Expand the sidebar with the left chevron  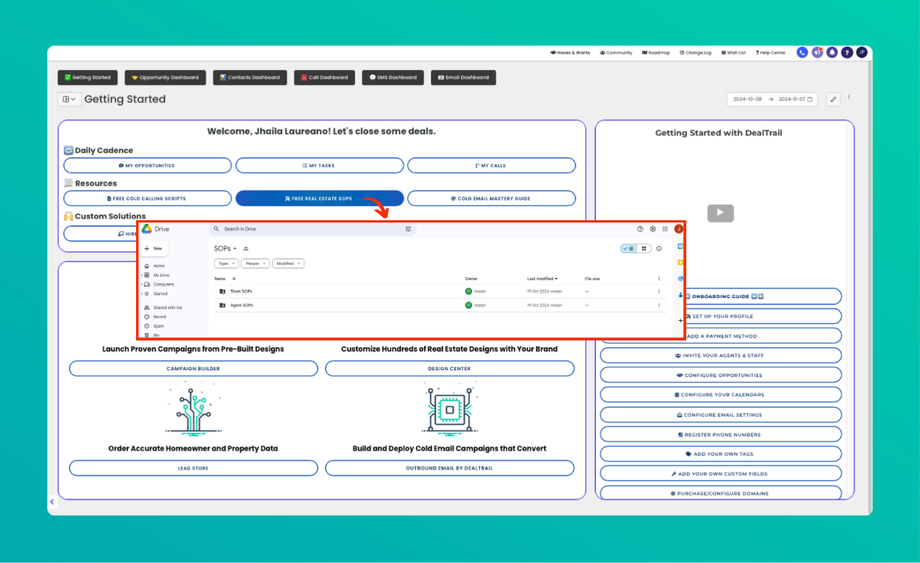click(52, 501)
